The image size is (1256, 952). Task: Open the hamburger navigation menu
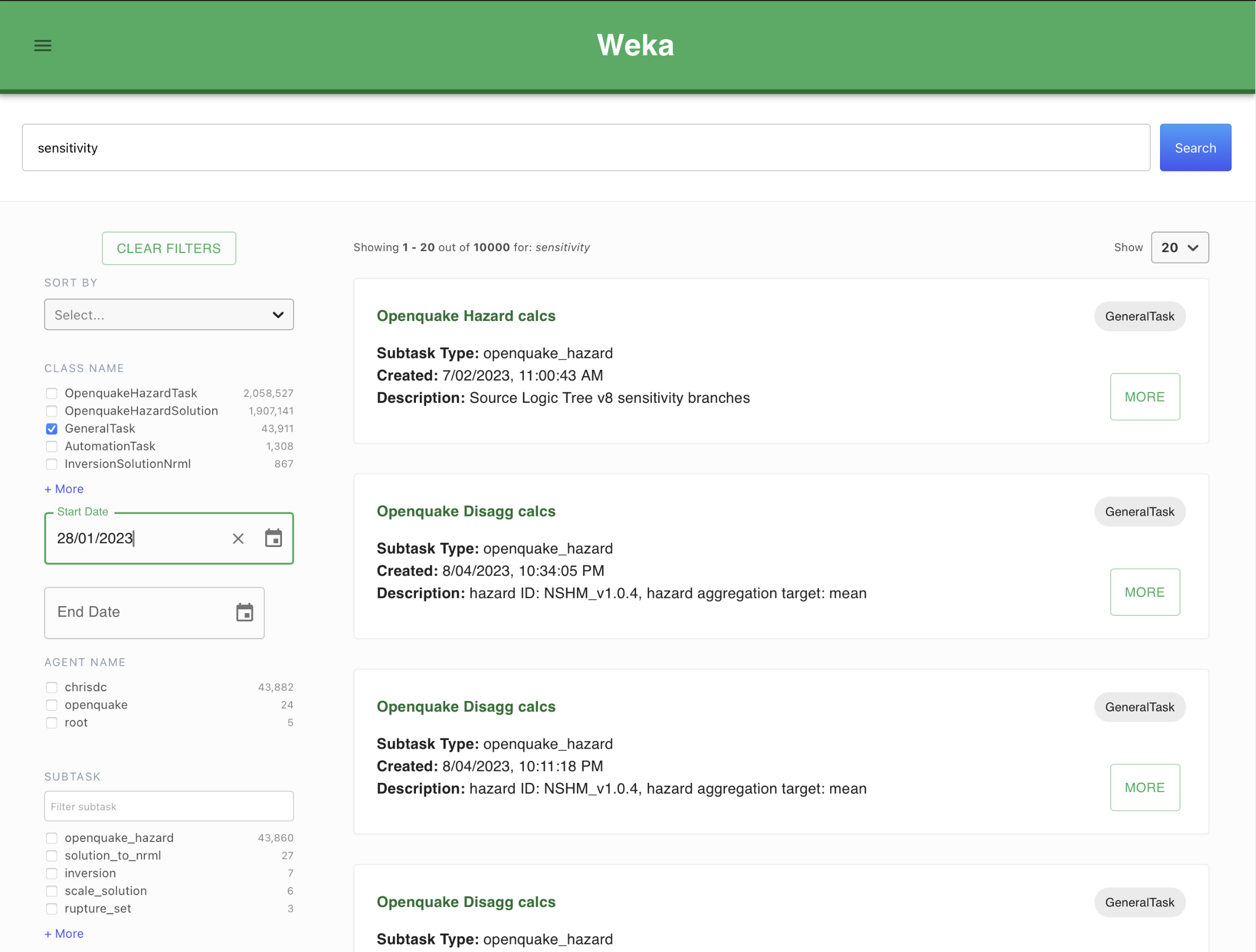(43, 46)
